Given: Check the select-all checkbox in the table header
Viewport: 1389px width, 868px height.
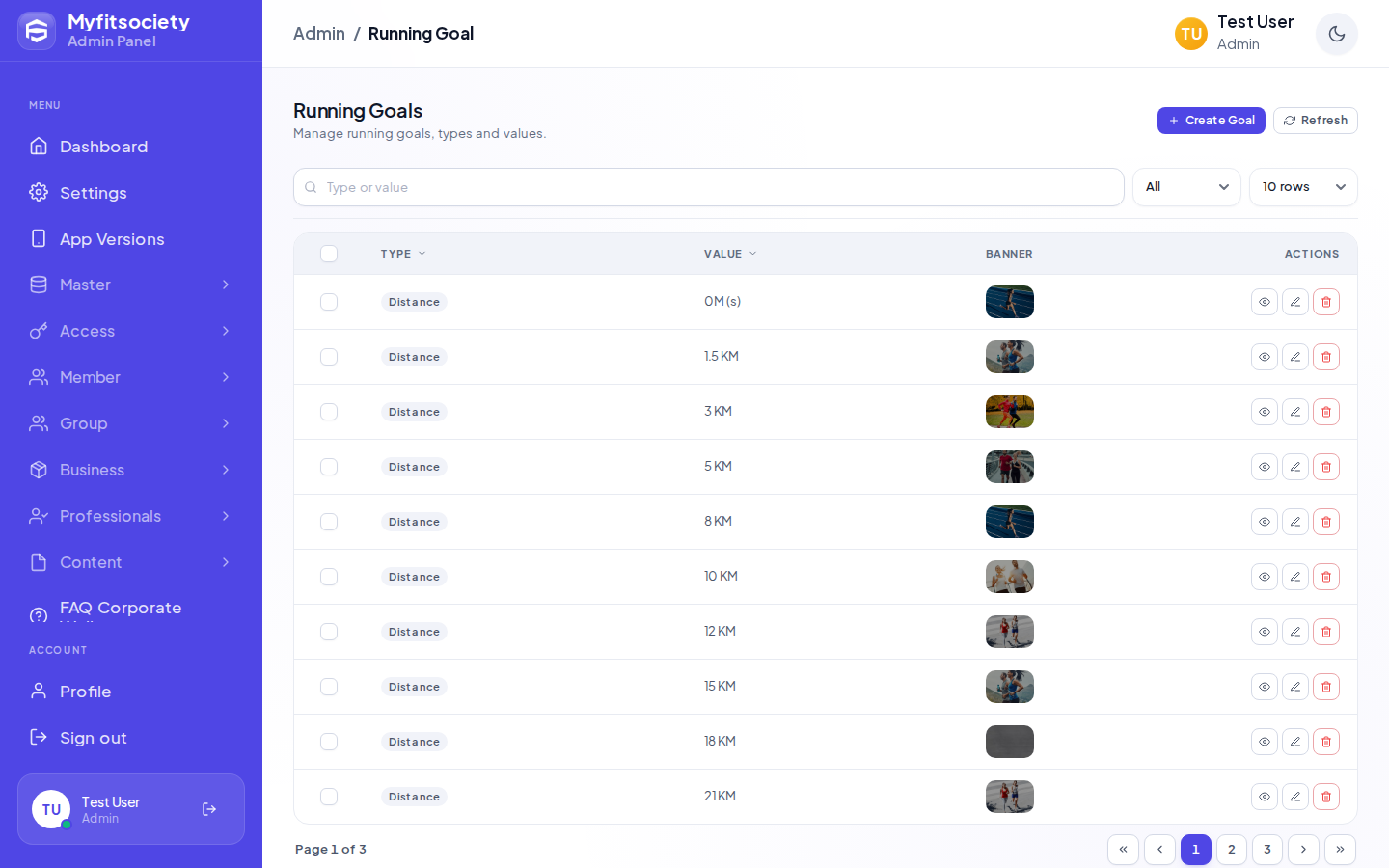Looking at the screenshot, I should [329, 254].
